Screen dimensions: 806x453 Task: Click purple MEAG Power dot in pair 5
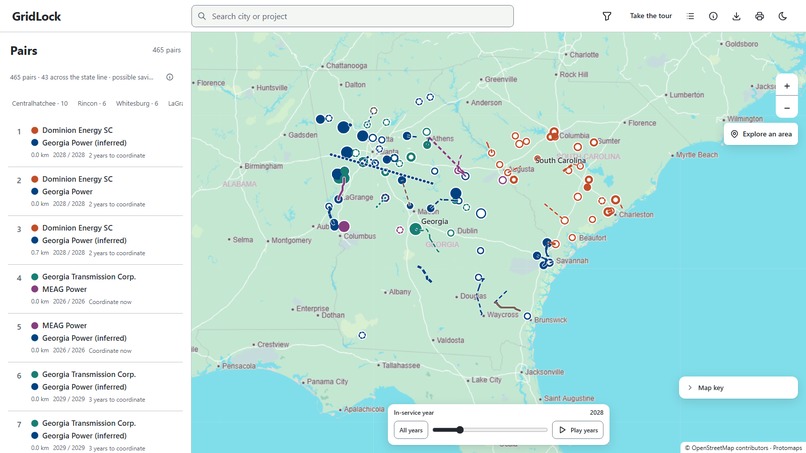(34, 325)
